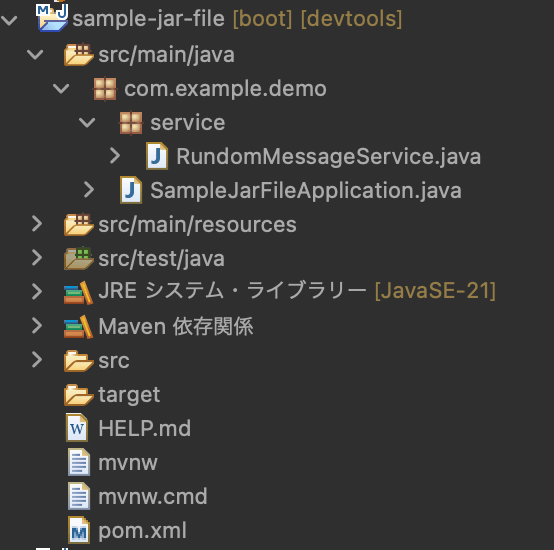Click the sample-jar-file Maven project icon
This screenshot has height=550, width=554.
tap(52, 17)
